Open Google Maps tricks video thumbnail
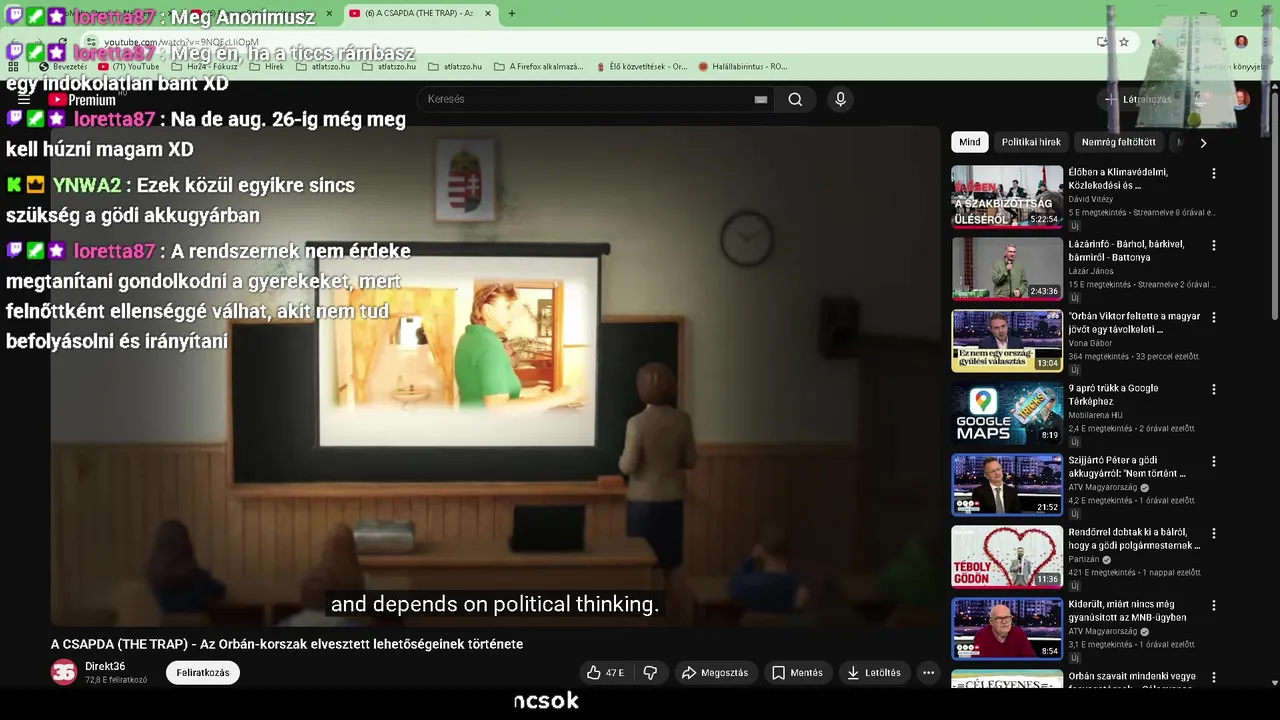The width and height of the screenshot is (1280, 720). point(1007,412)
